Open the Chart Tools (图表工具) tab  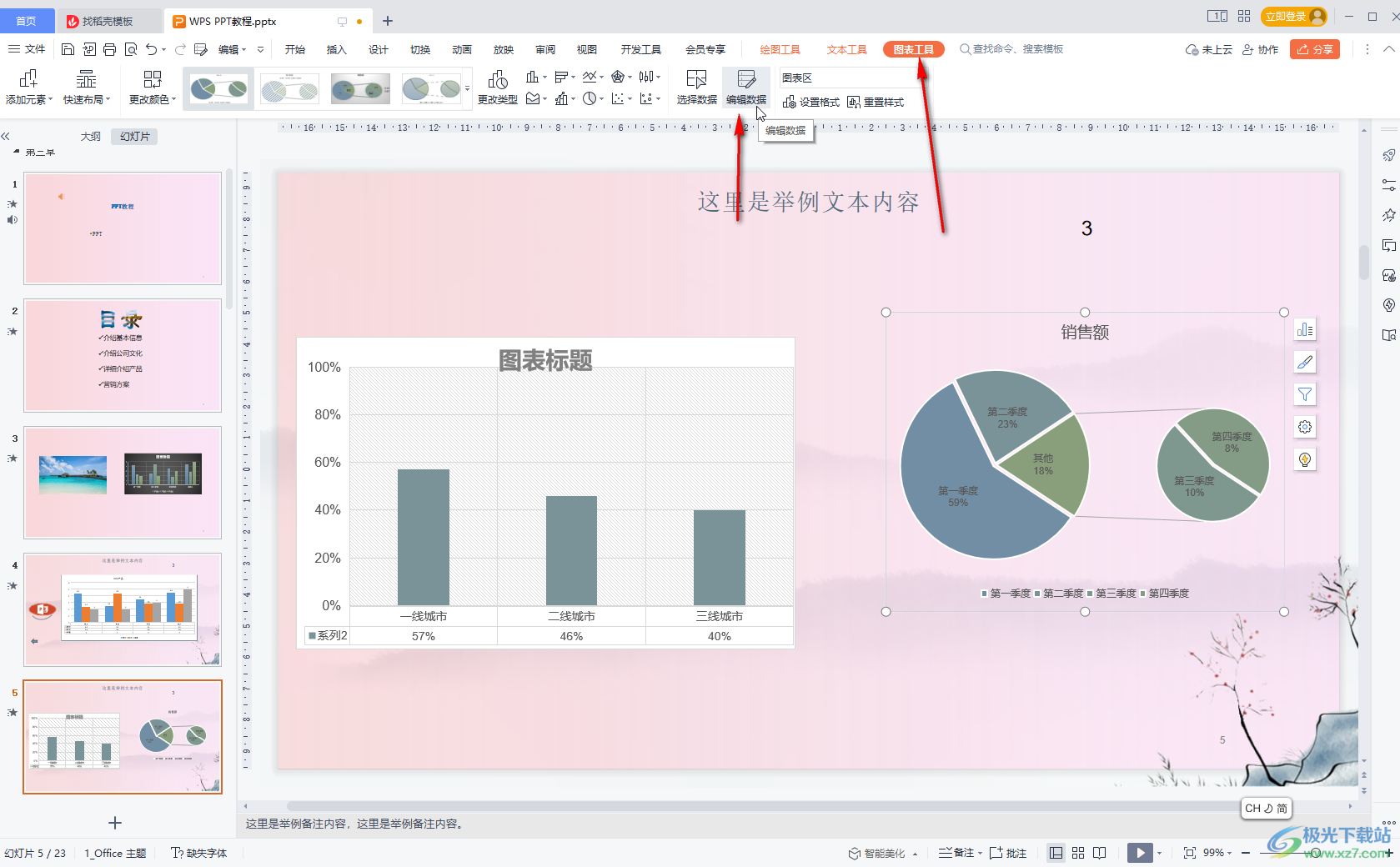[x=913, y=49]
